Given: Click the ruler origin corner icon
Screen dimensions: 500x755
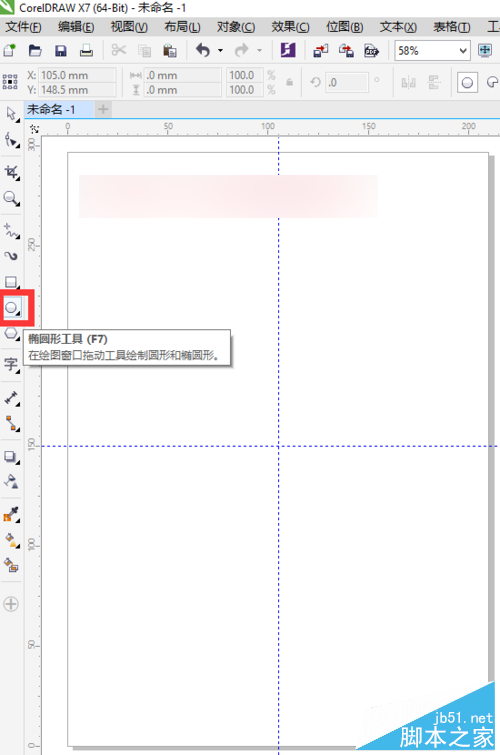Looking at the screenshot, I should (34, 129).
